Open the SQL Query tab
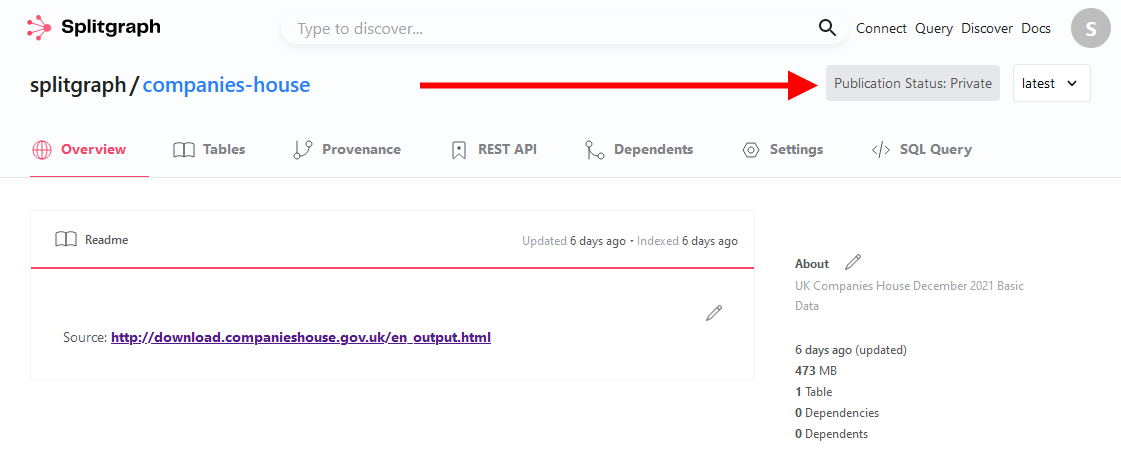 coord(922,150)
